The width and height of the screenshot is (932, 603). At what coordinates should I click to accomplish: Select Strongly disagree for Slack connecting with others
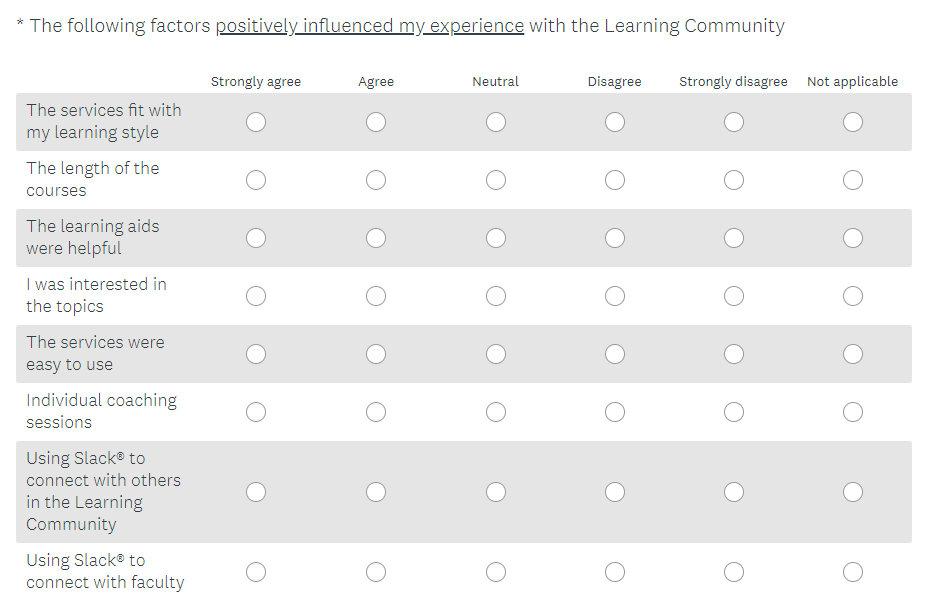pos(734,492)
